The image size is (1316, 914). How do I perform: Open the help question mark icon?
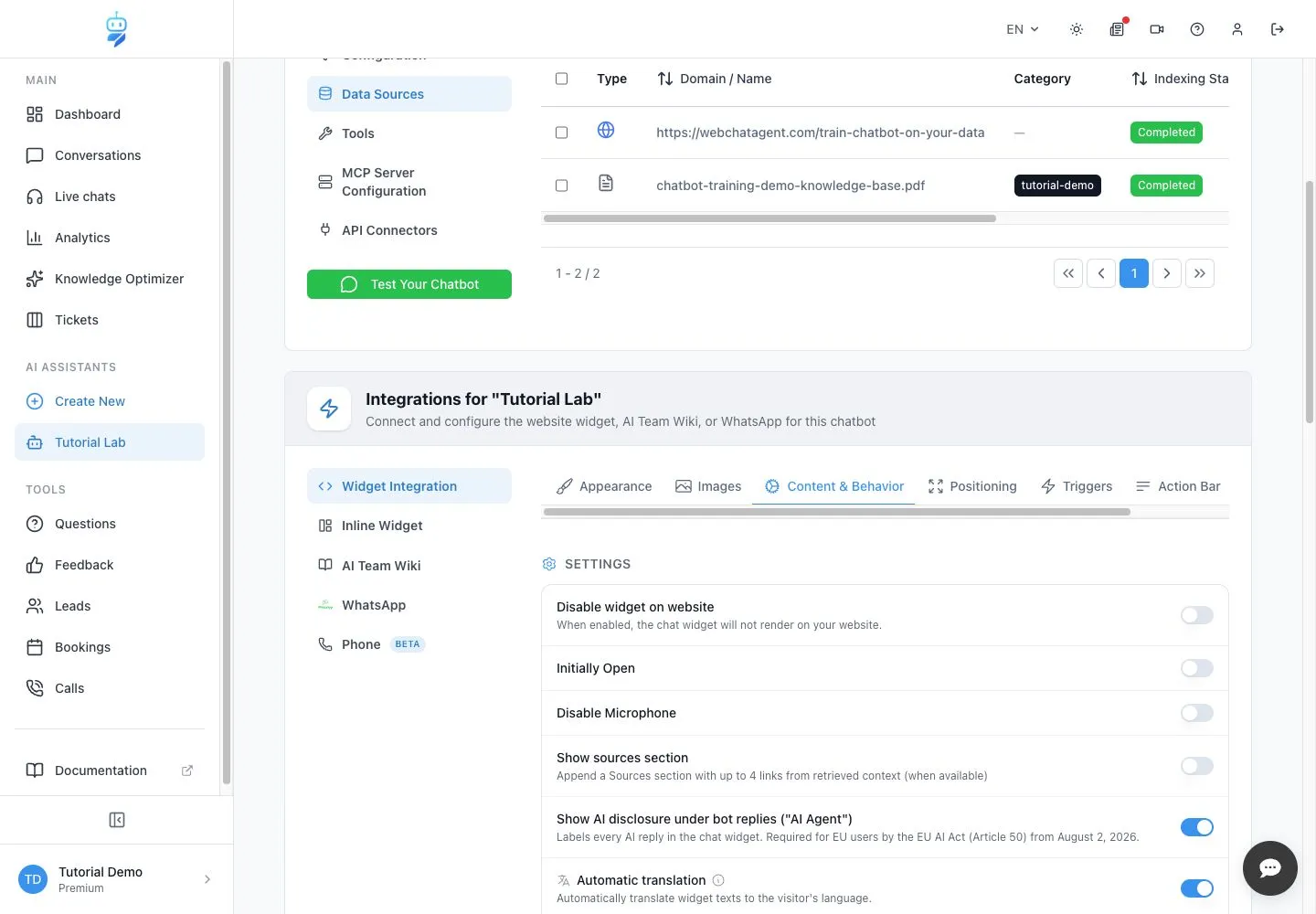pos(1197,29)
